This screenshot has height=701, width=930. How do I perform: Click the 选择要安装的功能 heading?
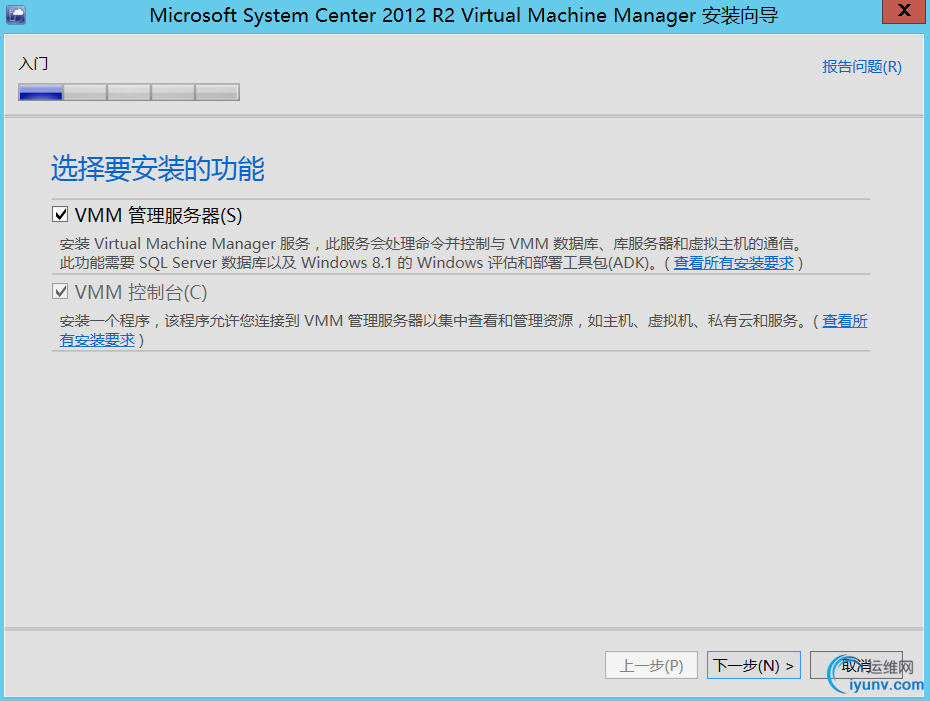click(158, 168)
